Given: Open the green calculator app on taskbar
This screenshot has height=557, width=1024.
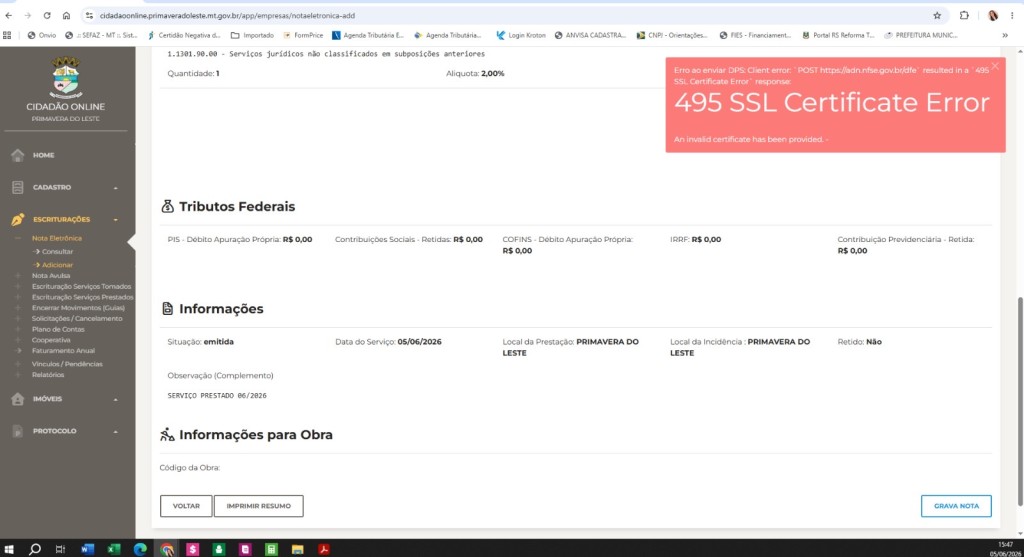Looking at the screenshot, I should 272,549.
